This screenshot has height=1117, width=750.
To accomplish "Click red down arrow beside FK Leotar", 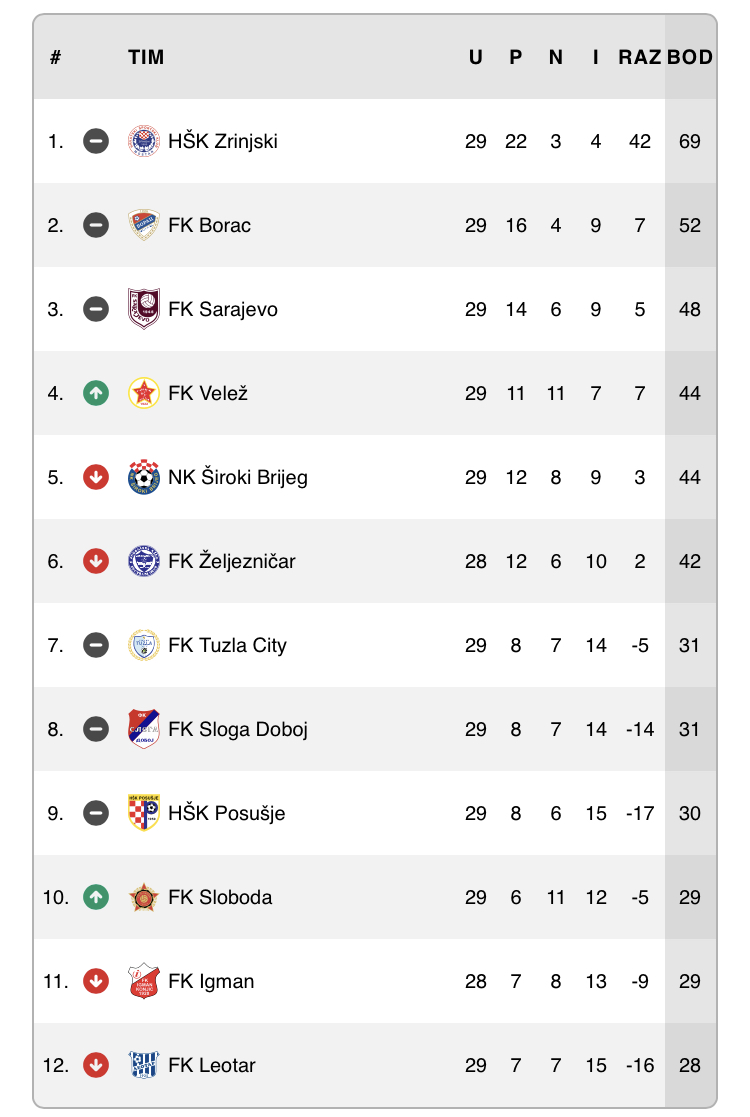I will coord(96,1065).
